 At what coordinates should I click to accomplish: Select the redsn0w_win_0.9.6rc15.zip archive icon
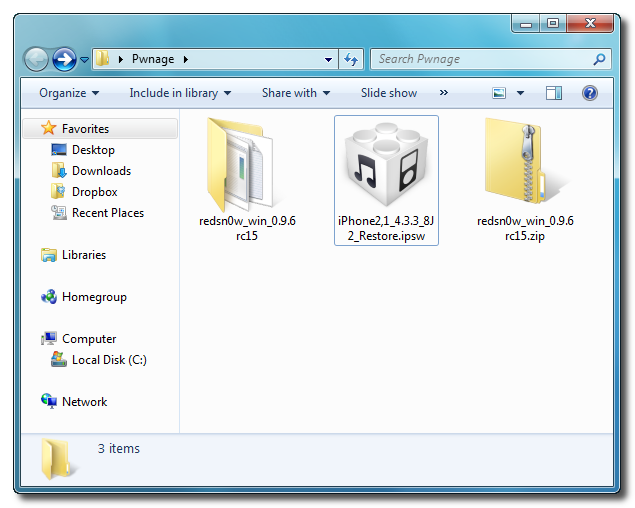click(x=525, y=162)
